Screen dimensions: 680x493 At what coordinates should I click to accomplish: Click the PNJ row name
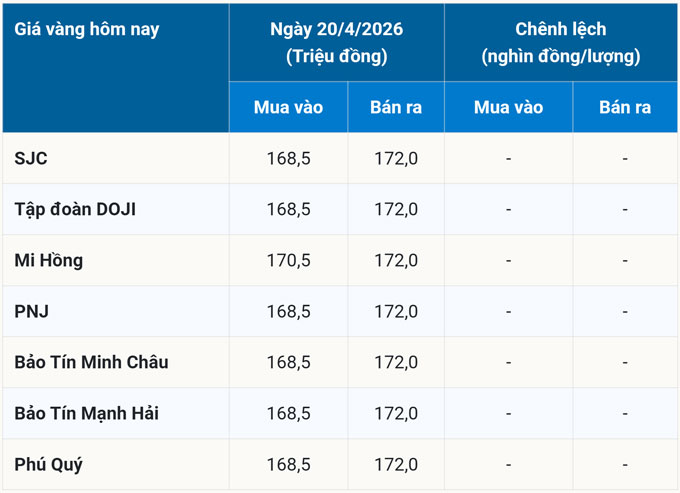coord(32,311)
